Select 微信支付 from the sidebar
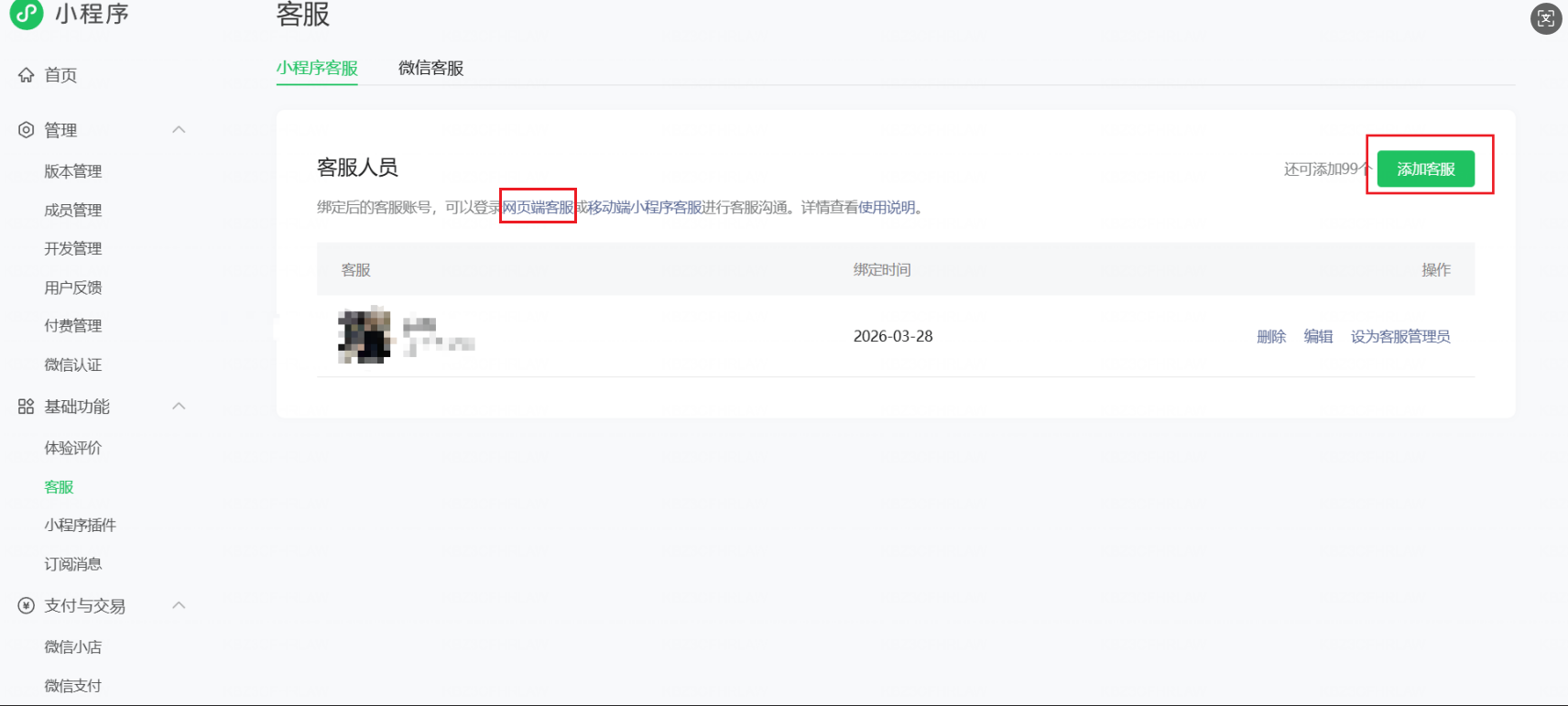This screenshot has height=706, width=1568. click(x=73, y=686)
